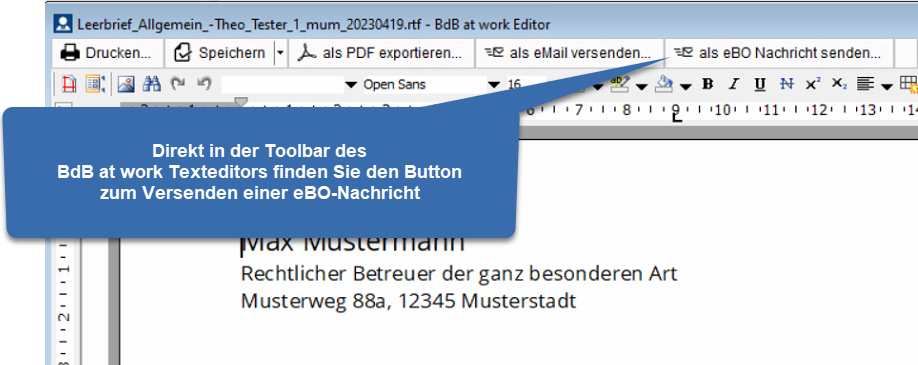Open the Speichern dropdown arrow
Image resolution: width=918 pixels, height=365 pixels.
click(280, 53)
